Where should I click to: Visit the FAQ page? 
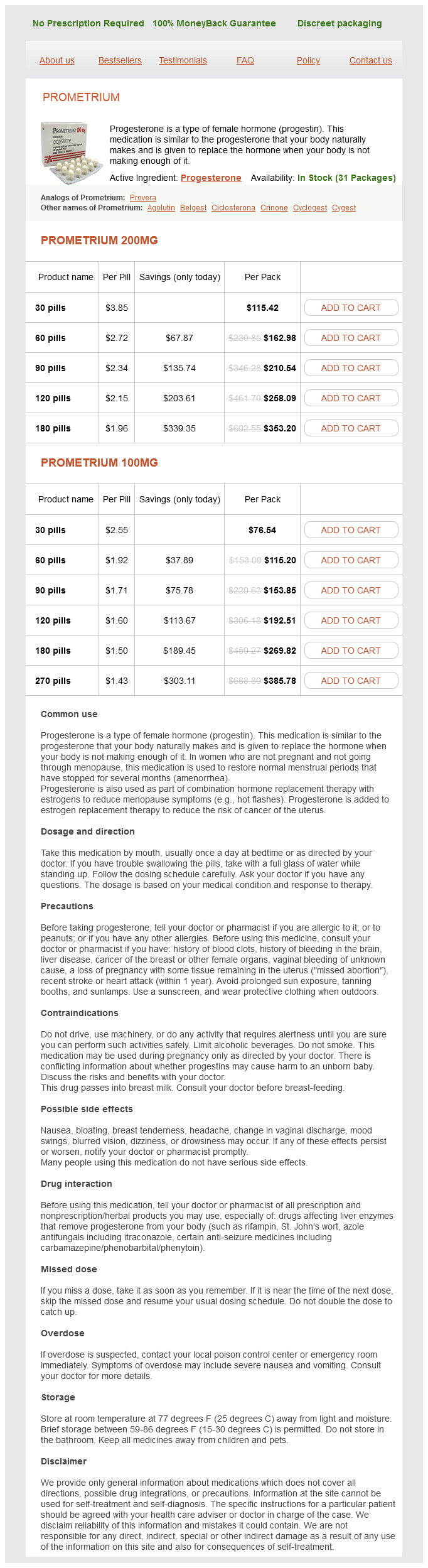click(x=245, y=60)
